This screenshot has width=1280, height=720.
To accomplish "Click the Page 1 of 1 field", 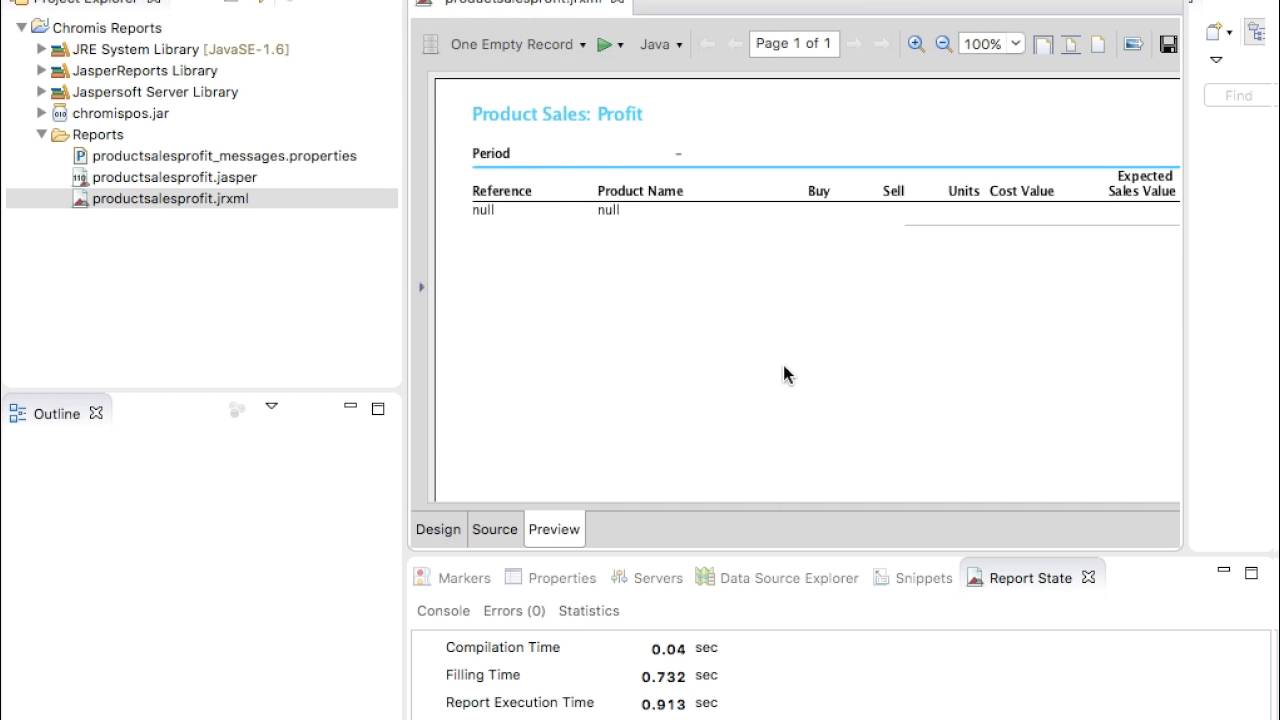I will point(794,43).
